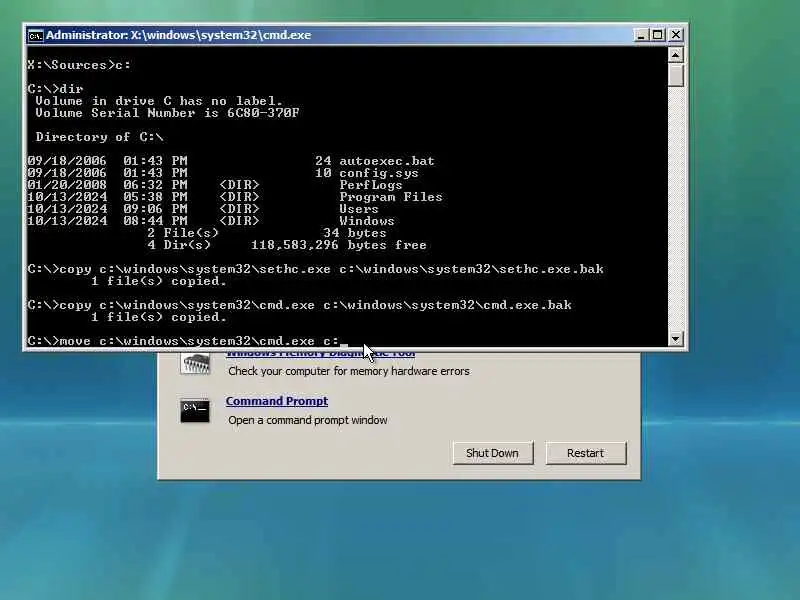Click the 'Windows' directory entry

coord(367,221)
